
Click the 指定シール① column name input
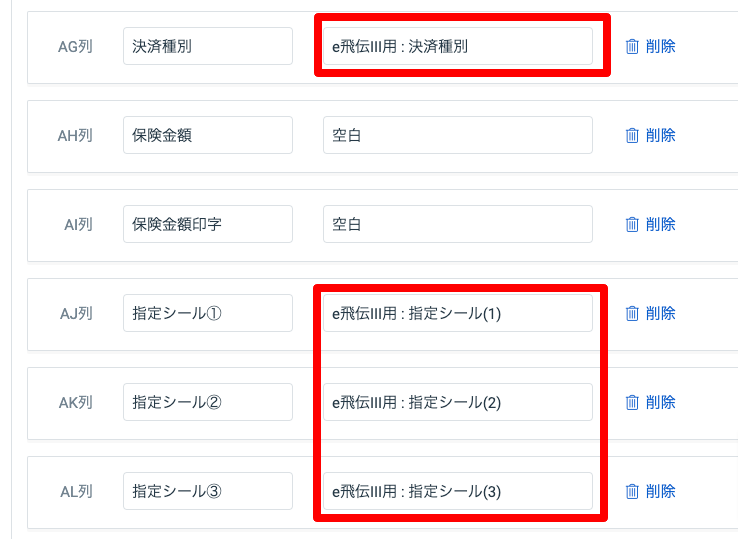208,313
